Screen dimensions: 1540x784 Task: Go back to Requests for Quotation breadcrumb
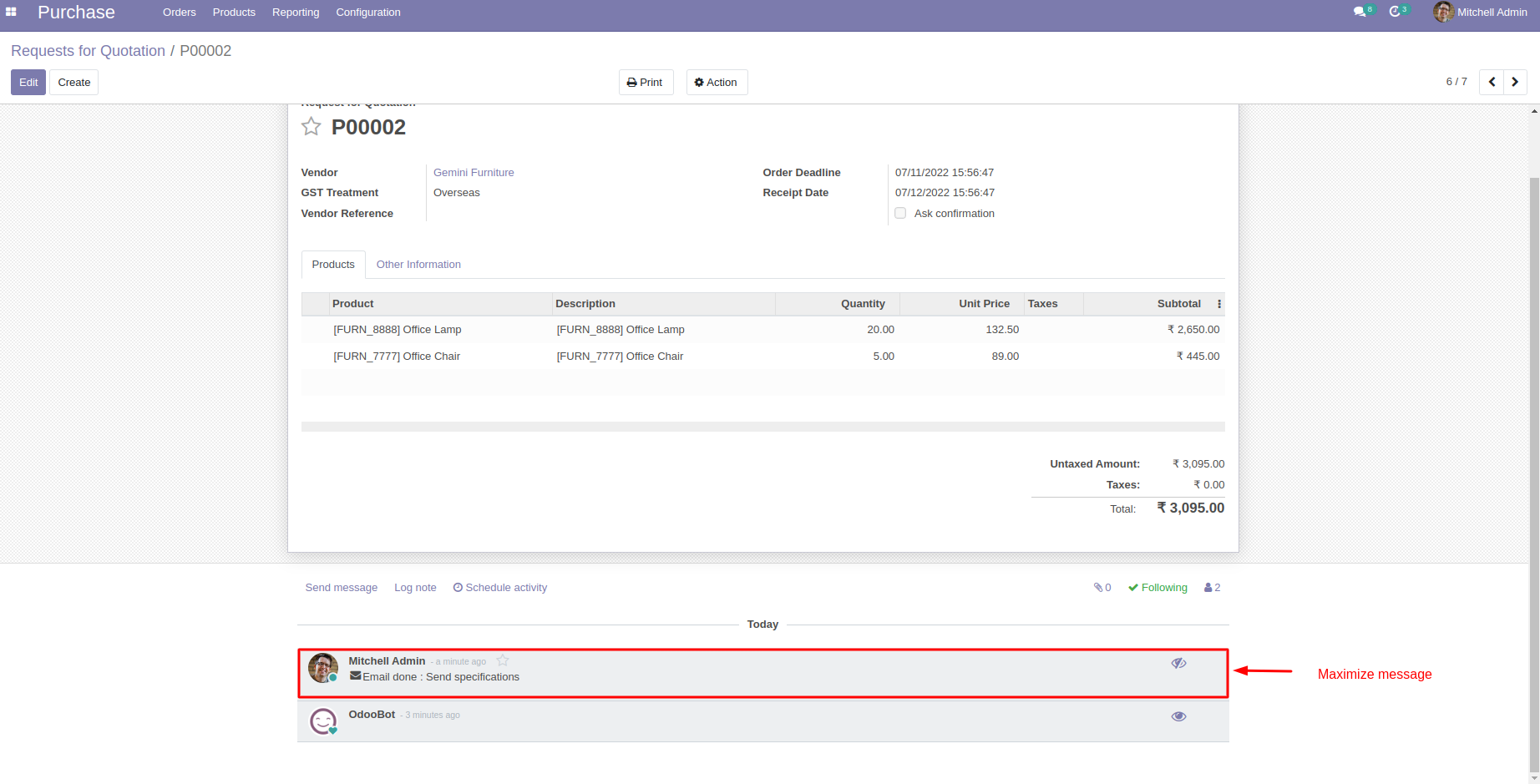[x=88, y=51]
